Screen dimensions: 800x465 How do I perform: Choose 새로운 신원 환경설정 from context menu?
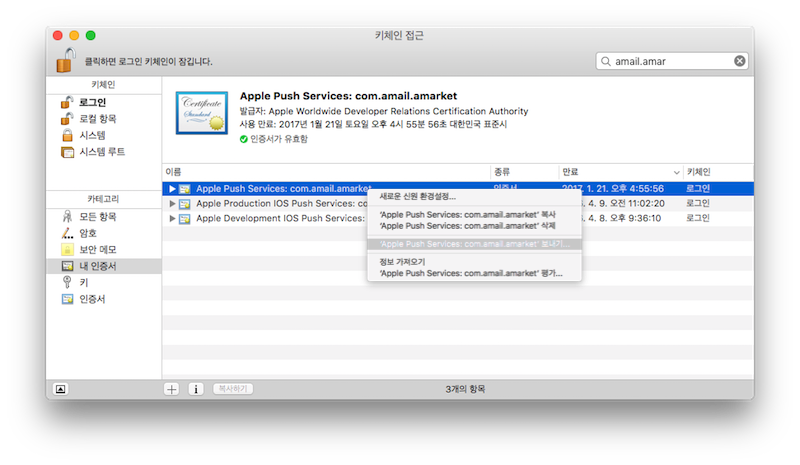coord(474,197)
